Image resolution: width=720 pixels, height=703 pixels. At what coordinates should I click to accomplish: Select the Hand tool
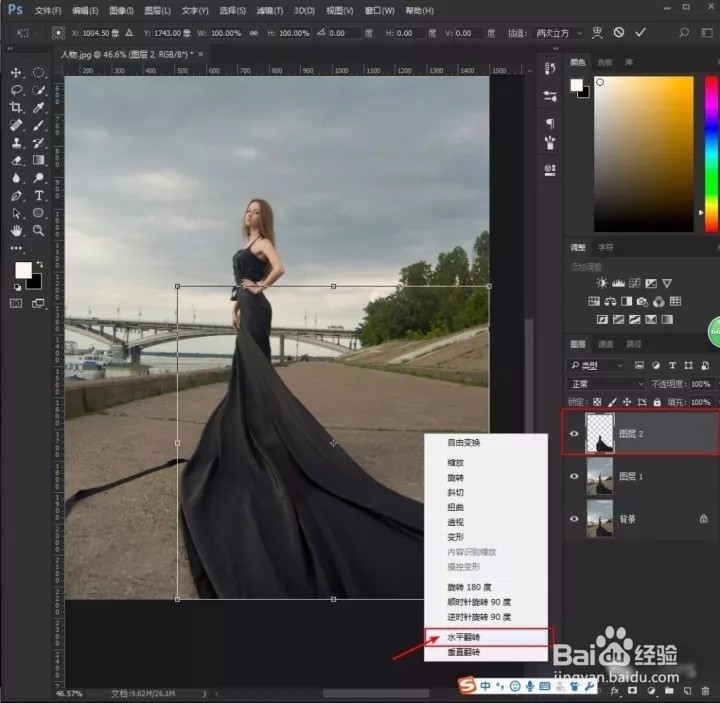pos(16,231)
